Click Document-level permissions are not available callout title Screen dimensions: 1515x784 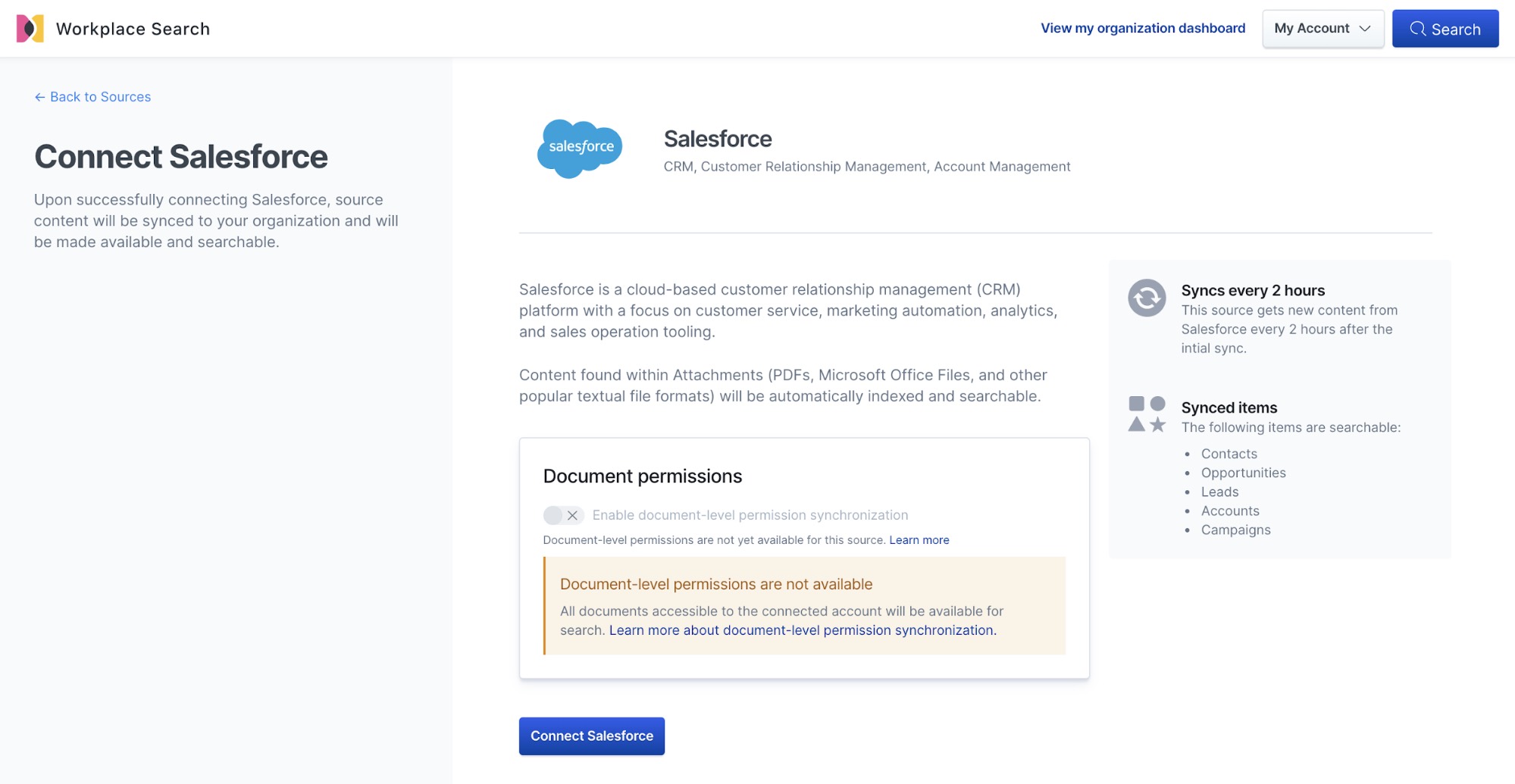(715, 584)
